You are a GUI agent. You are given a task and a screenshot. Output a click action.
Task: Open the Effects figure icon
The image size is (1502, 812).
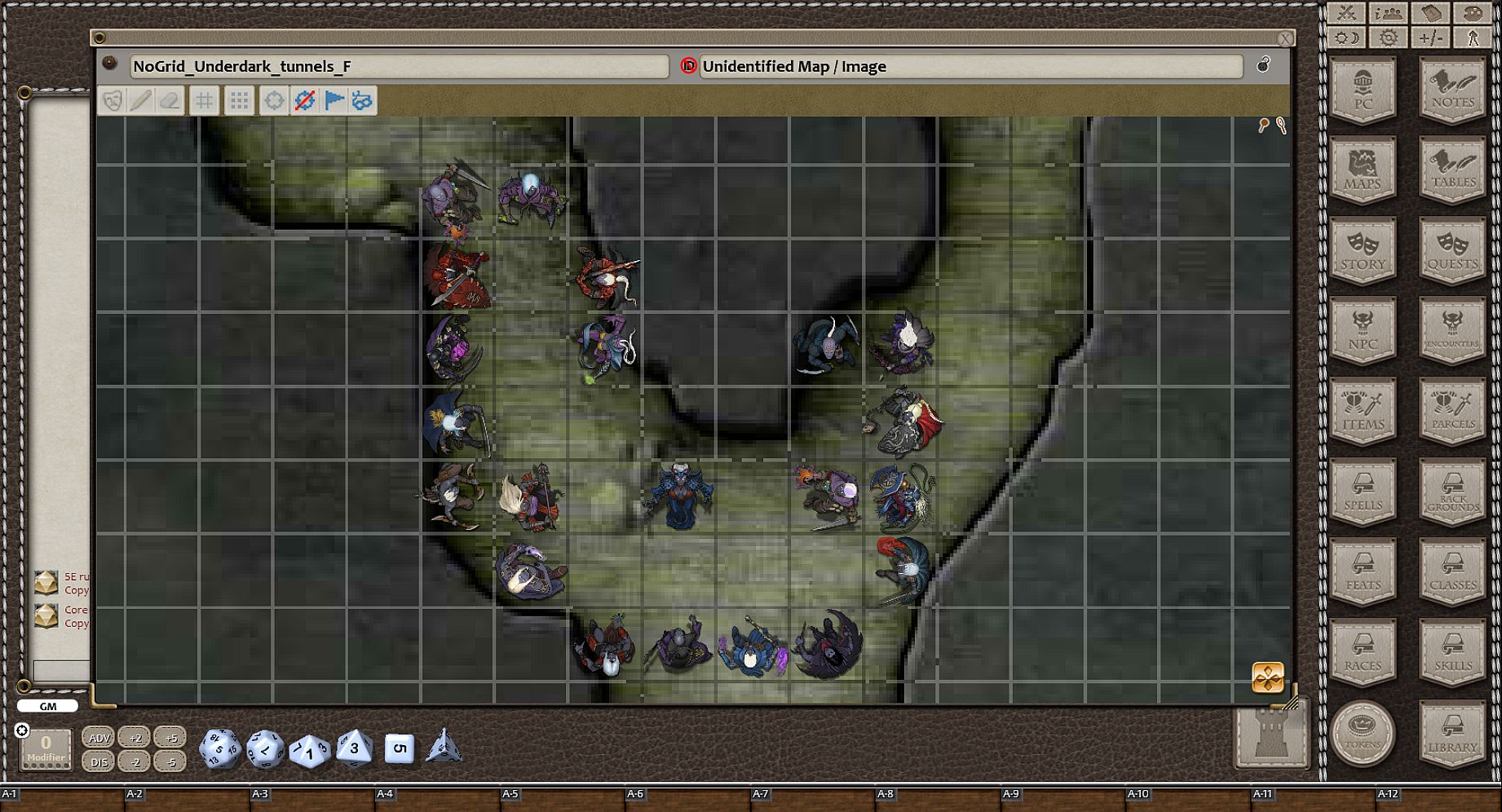(1473, 38)
